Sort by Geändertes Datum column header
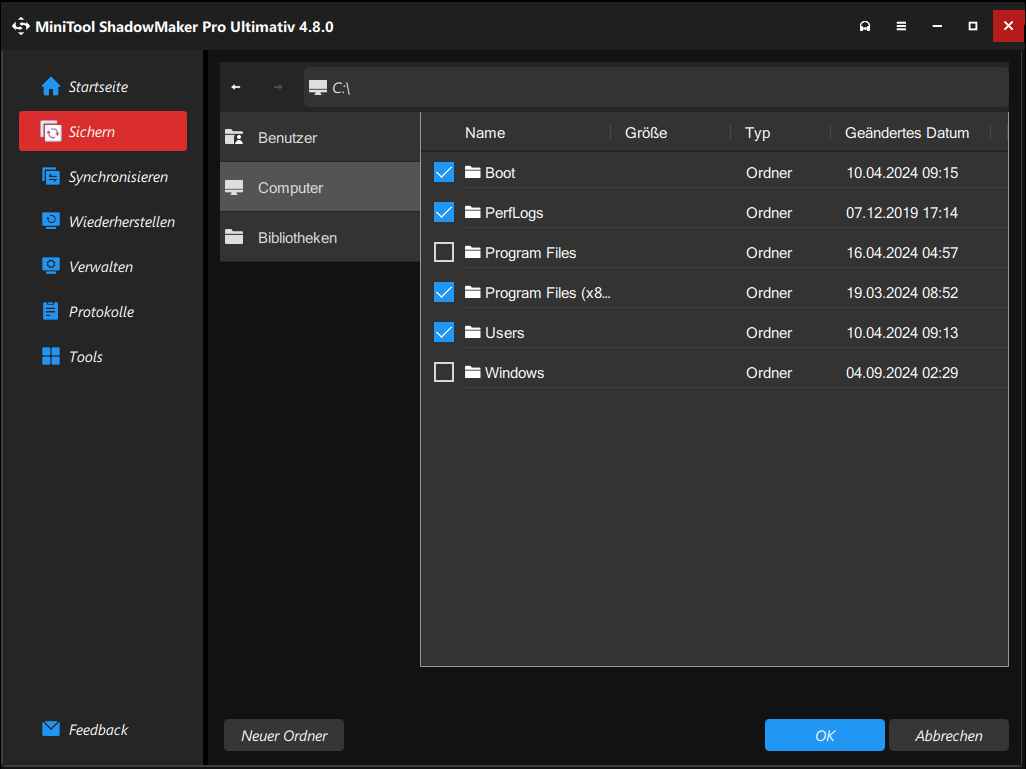The image size is (1026, 769). tap(907, 133)
